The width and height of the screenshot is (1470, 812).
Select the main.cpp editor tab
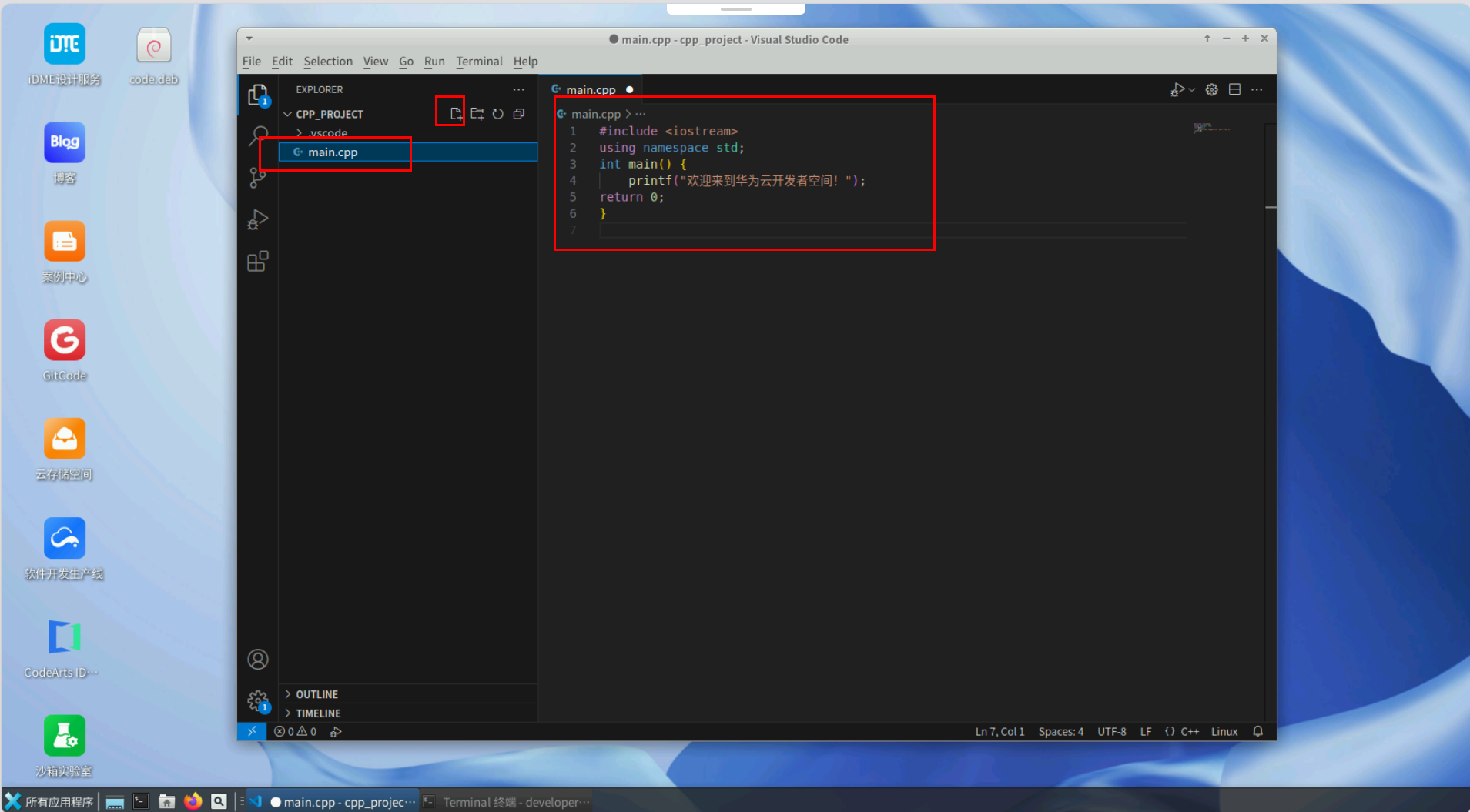591,89
